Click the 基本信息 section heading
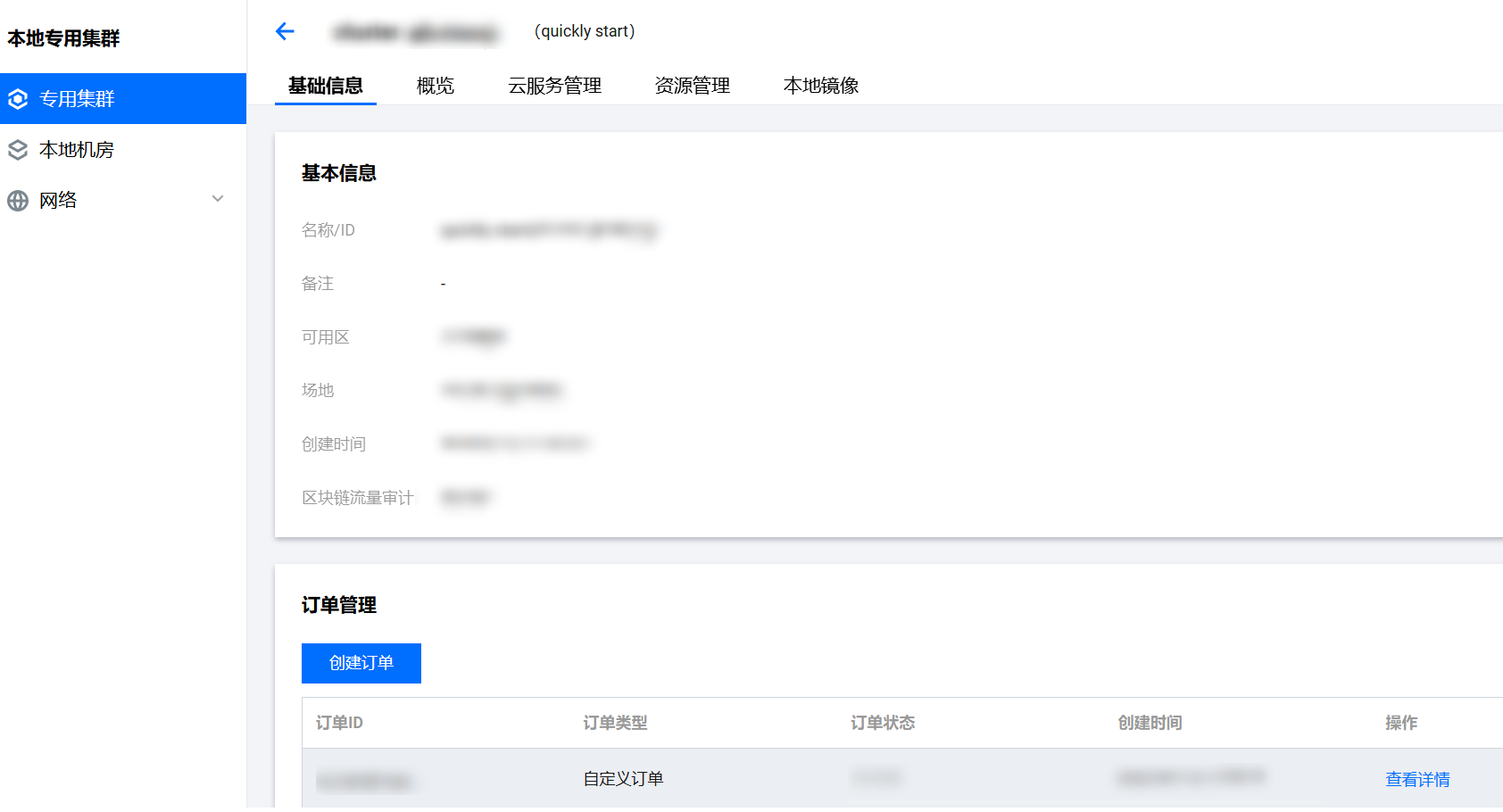Image resolution: width=1503 pixels, height=812 pixels. pyautogui.click(x=339, y=173)
